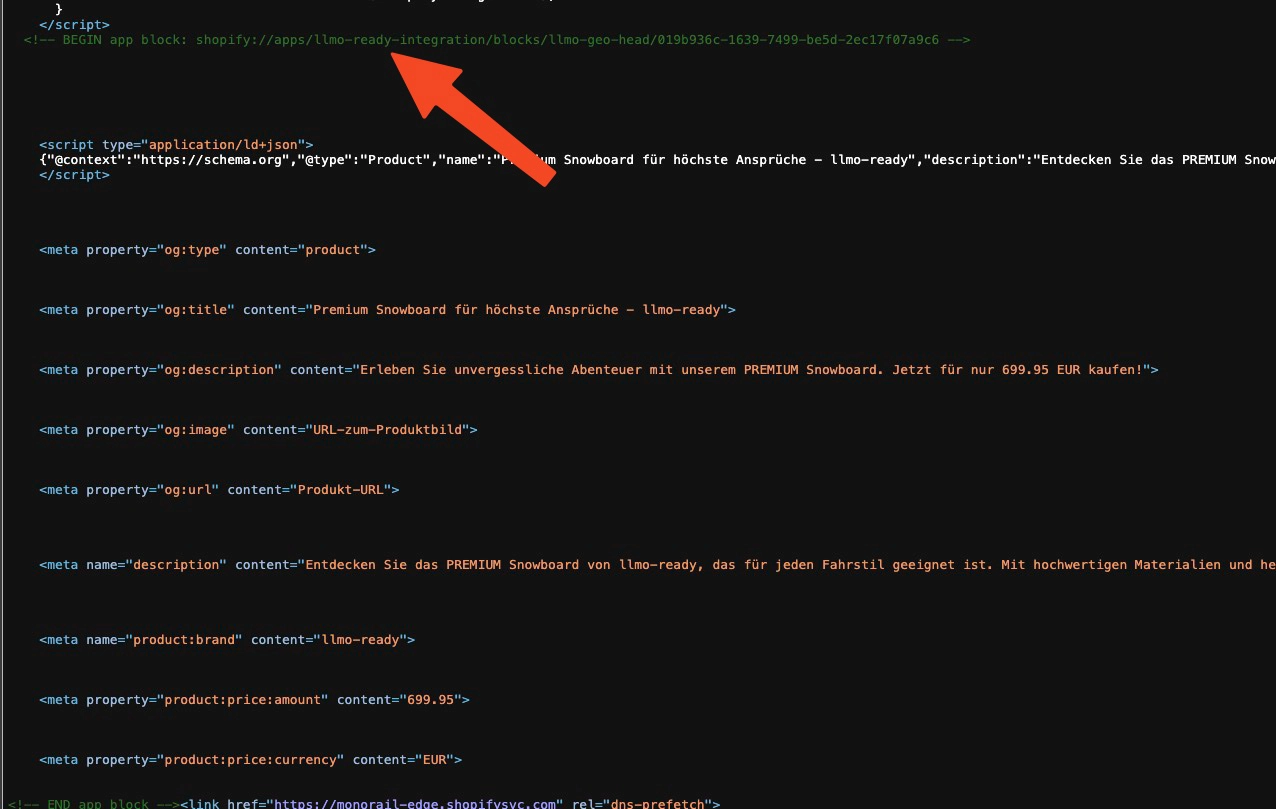Click the script type application/ld+json opening tag
Viewport: 1276px width, 809px height.
pos(176,145)
